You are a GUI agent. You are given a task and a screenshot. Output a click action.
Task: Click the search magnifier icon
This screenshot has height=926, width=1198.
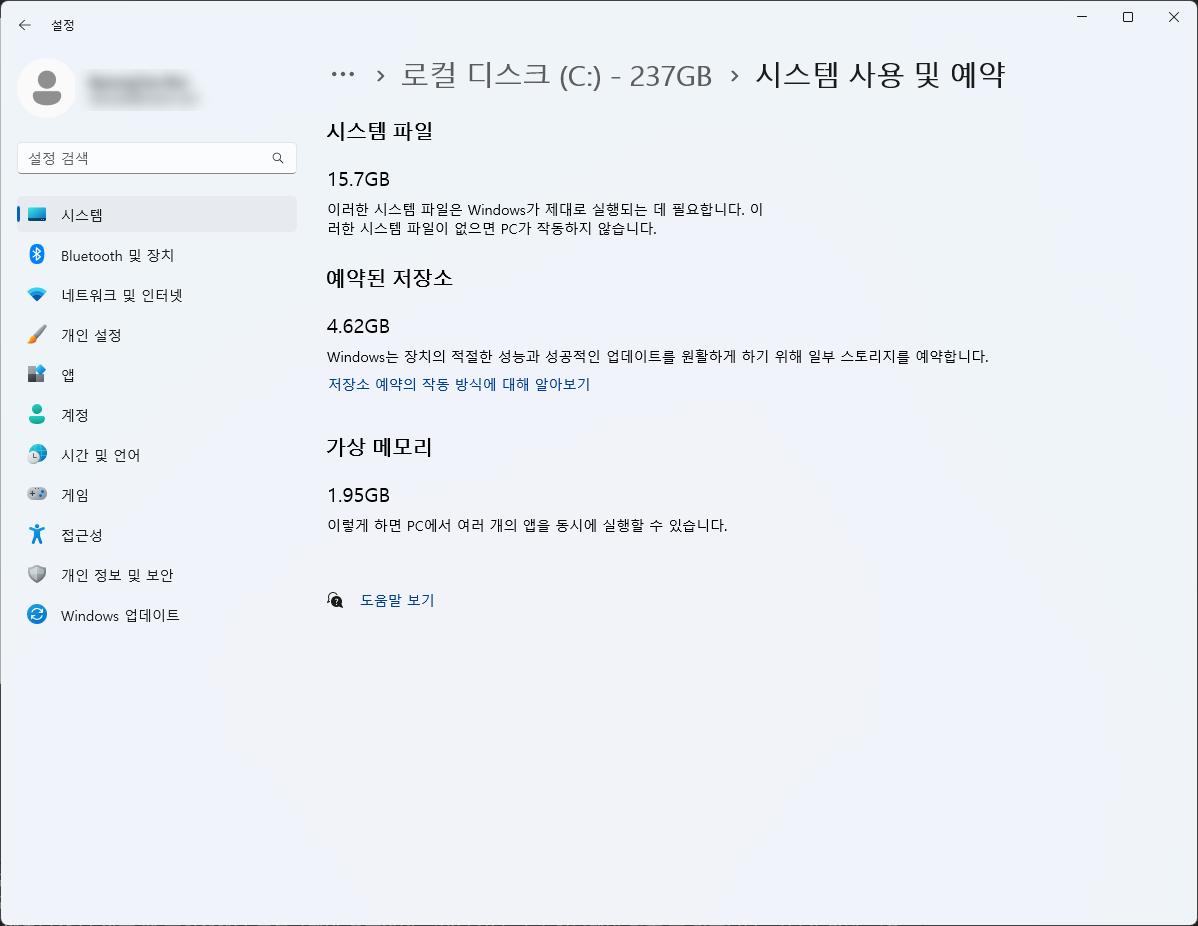278,158
